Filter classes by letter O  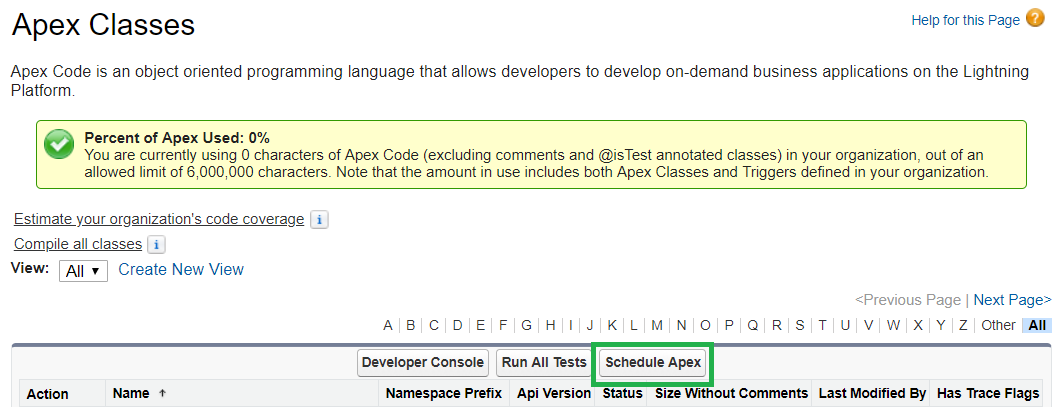(705, 326)
